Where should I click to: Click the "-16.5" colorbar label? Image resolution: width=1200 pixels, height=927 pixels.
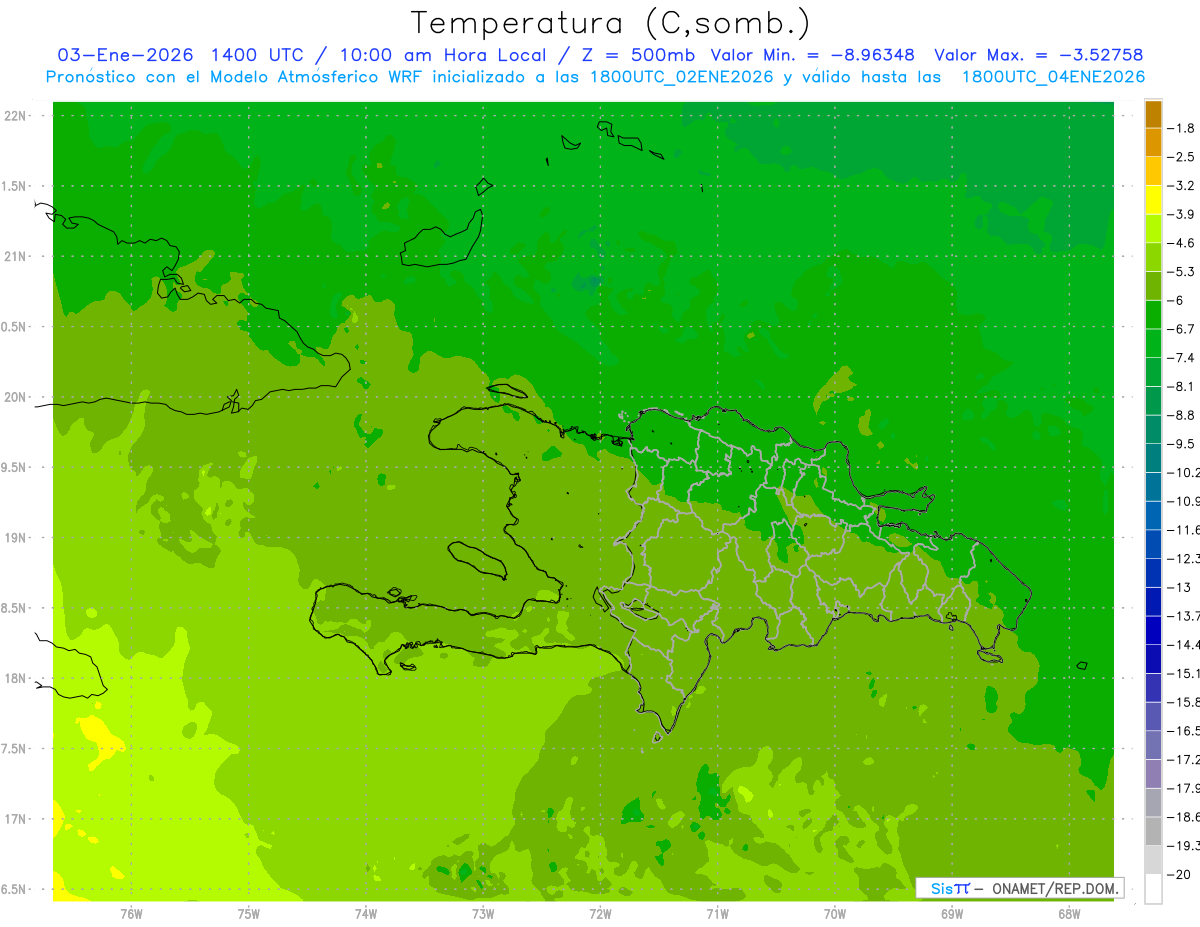pos(1184,730)
